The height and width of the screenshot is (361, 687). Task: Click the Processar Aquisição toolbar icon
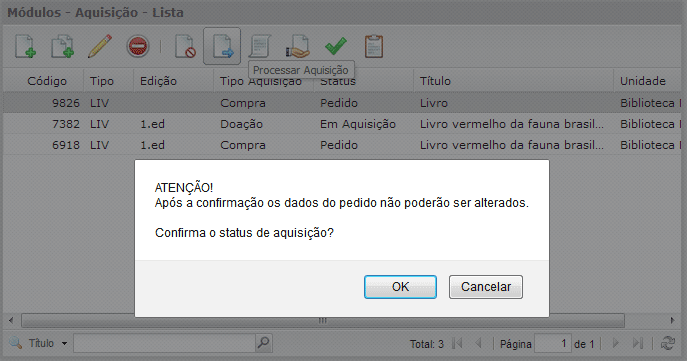222,46
